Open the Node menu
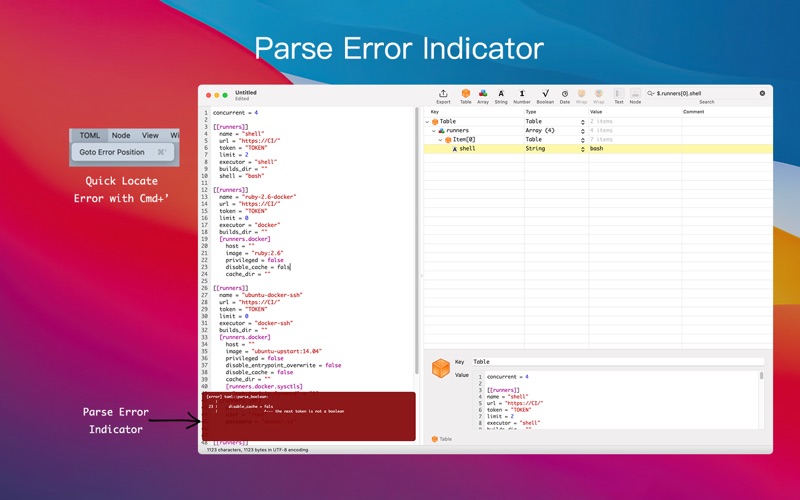The height and width of the screenshot is (500, 800). (x=121, y=135)
